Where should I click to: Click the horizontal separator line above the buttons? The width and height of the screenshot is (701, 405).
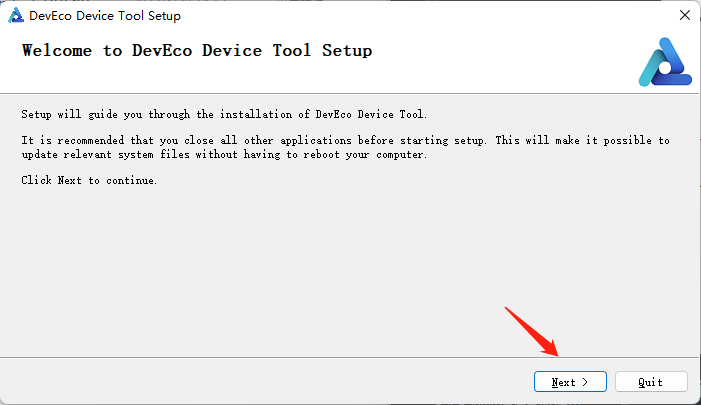[300, 357]
